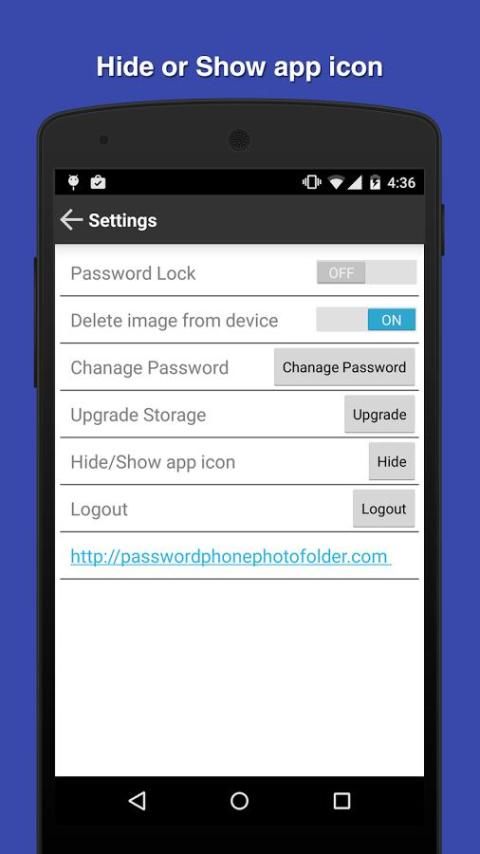480x854 pixels.
Task: Tap the Android home circle button
Action: (x=239, y=801)
